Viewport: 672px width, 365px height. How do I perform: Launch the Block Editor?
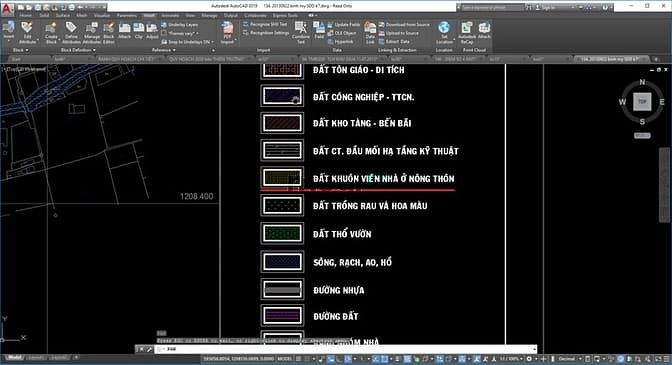pyautogui.click(x=109, y=33)
